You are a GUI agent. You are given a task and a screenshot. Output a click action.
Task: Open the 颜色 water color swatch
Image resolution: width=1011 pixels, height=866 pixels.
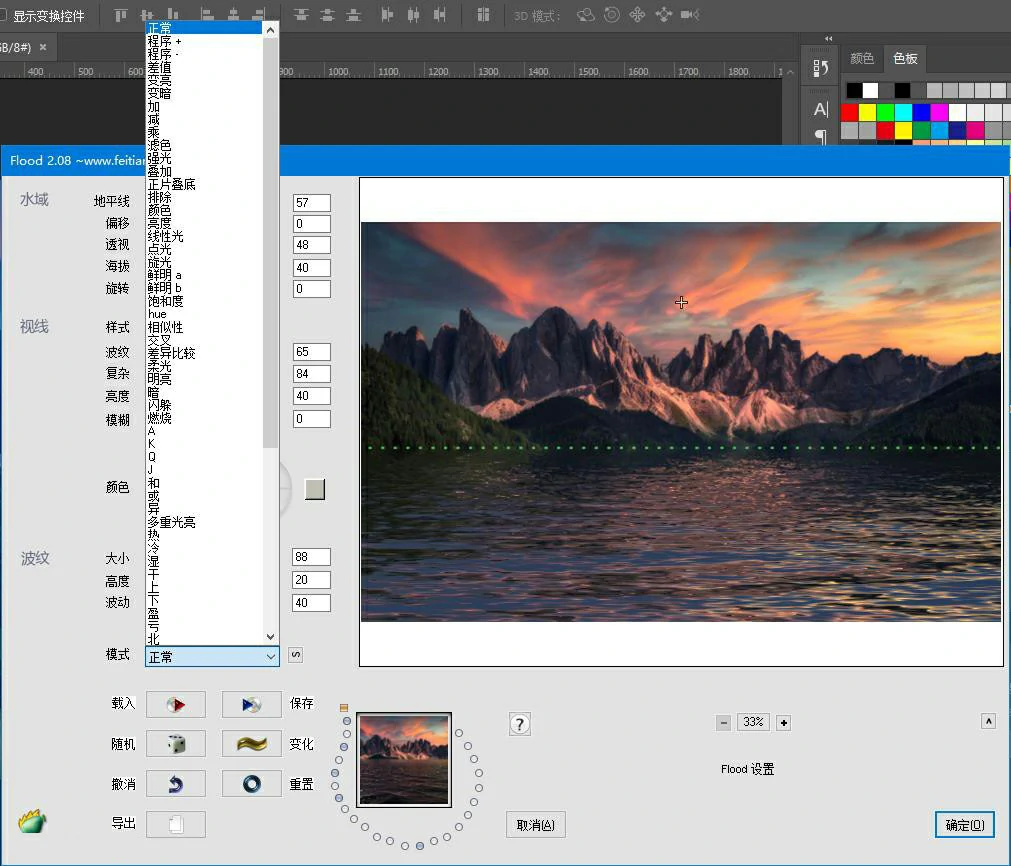click(315, 489)
